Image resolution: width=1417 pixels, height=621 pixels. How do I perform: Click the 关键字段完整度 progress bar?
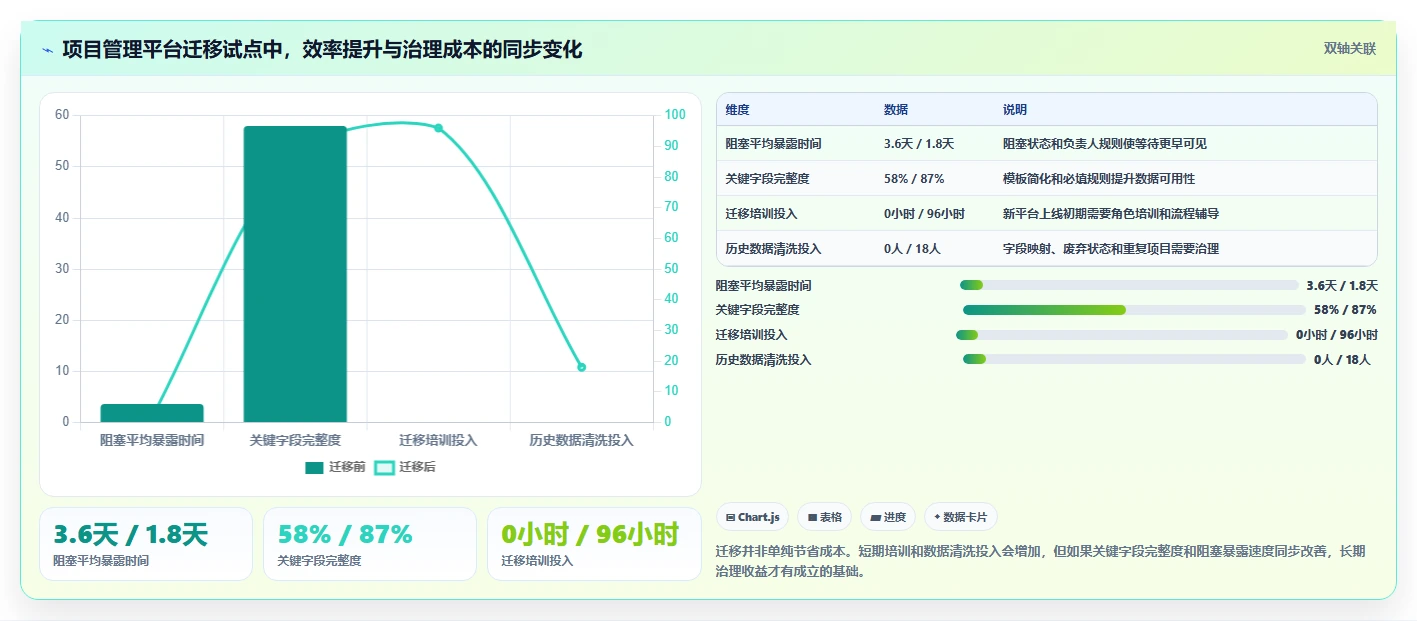point(1134,310)
